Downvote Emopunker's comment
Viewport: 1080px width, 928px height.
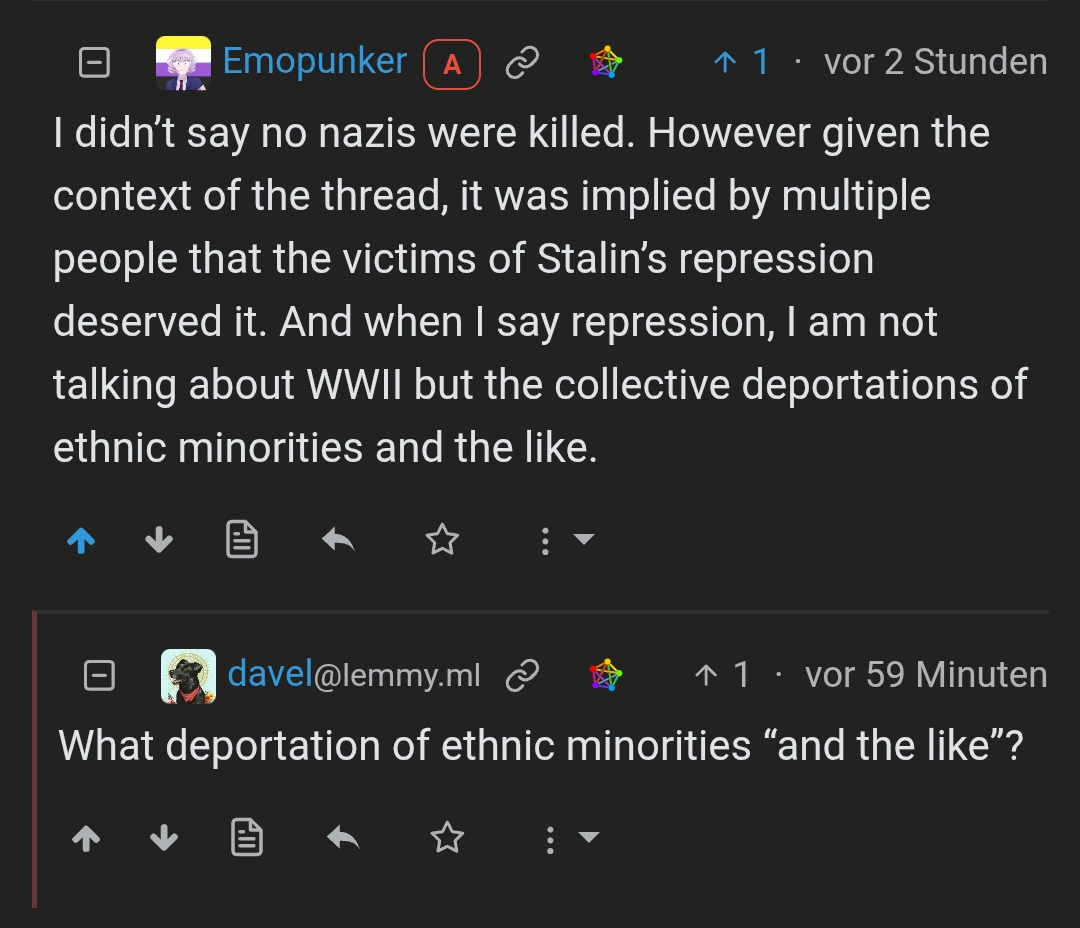pos(159,541)
